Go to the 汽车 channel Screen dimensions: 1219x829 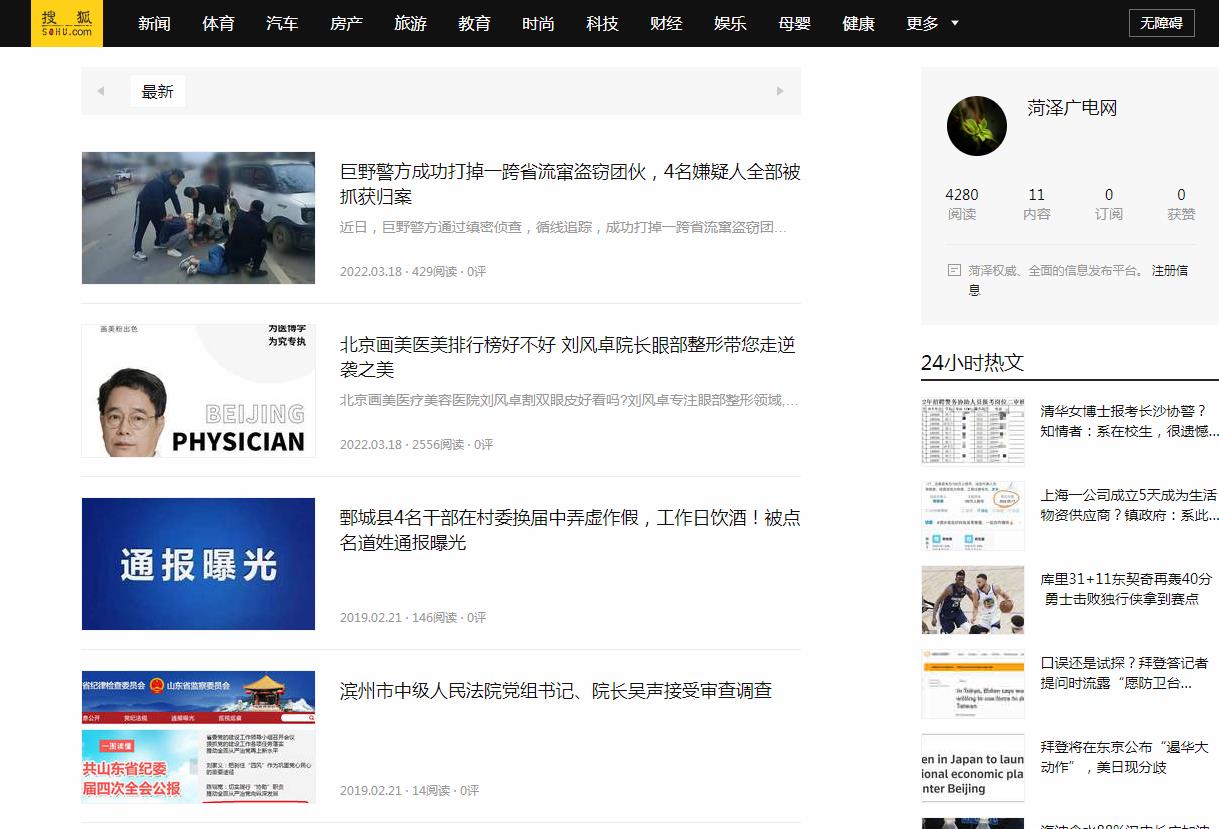[282, 23]
